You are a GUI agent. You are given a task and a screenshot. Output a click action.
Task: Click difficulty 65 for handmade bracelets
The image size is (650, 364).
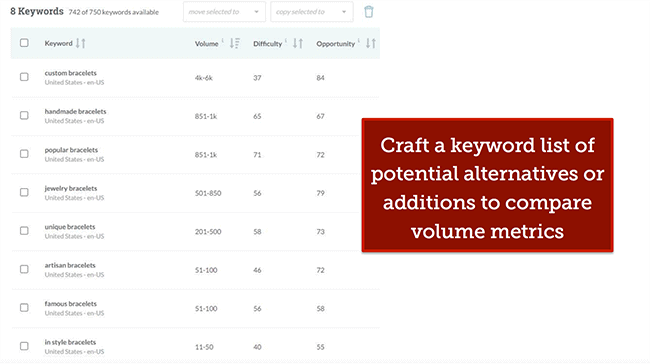click(x=257, y=116)
